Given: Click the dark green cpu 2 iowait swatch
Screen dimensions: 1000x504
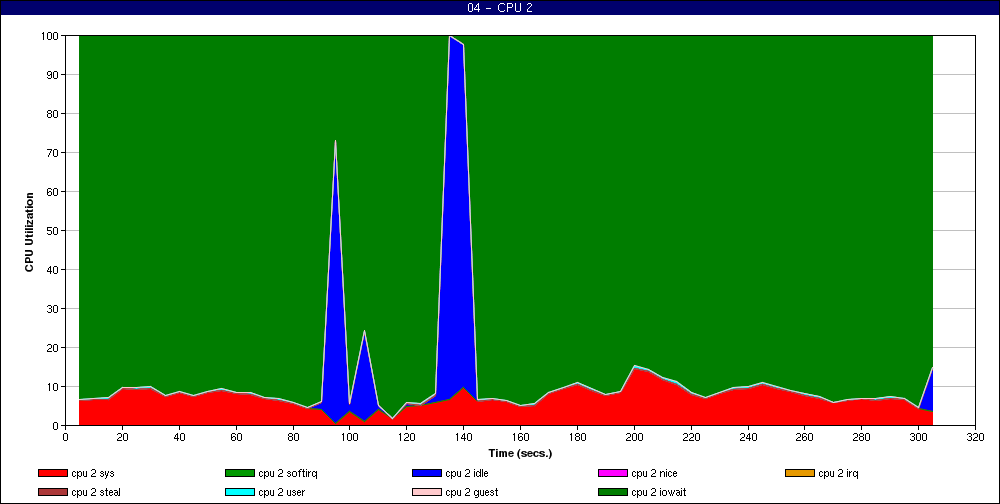Looking at the screenshot, I should click(612, 493).
